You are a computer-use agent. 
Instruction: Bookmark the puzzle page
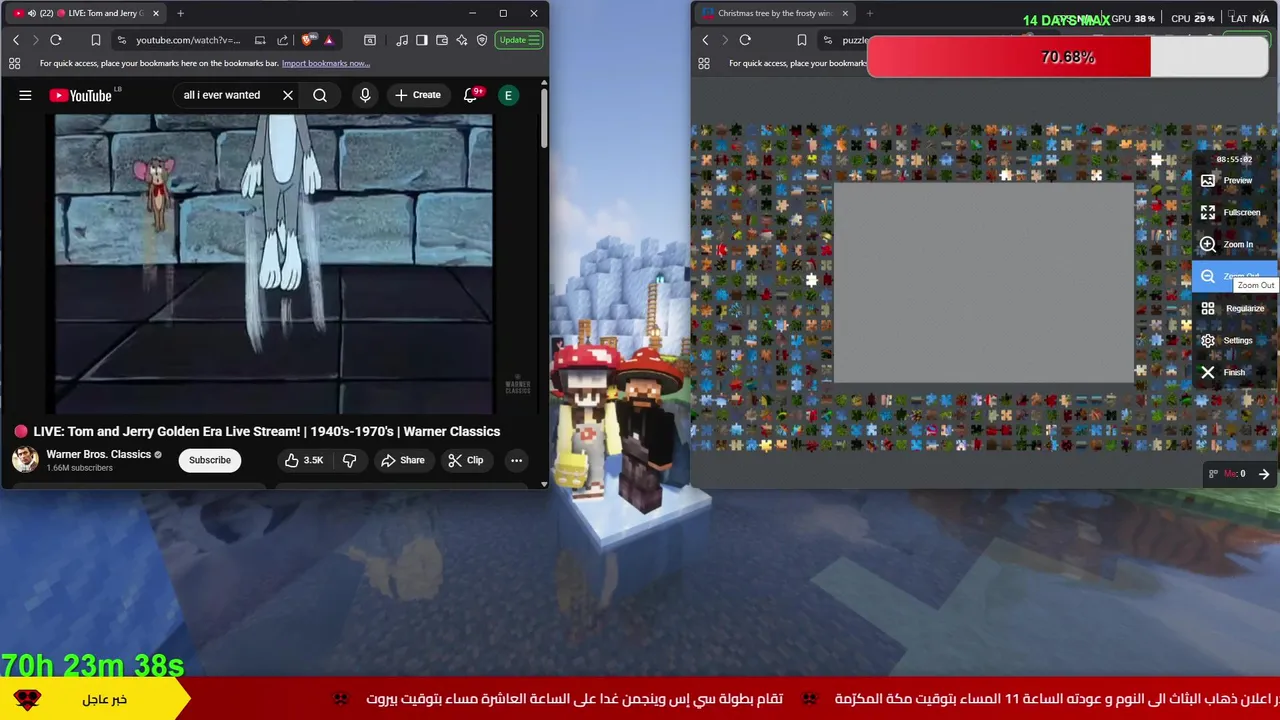pos(802,40)
